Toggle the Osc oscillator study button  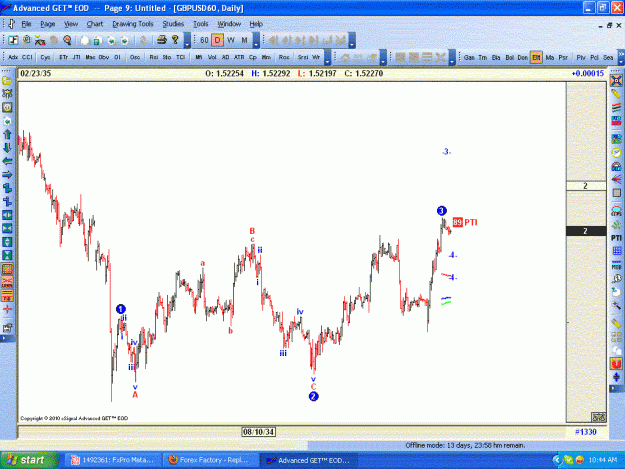pos(135,57)
